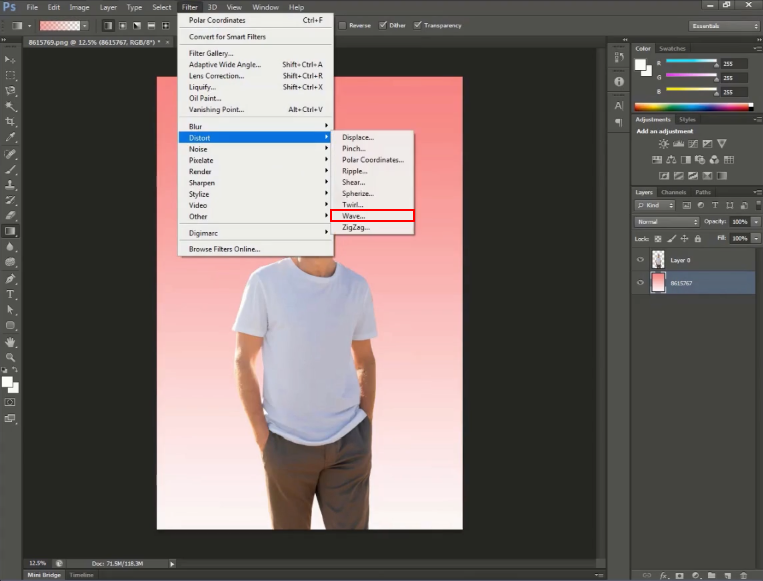
Task: Select the Magic Wand tool
Action: 10,107
